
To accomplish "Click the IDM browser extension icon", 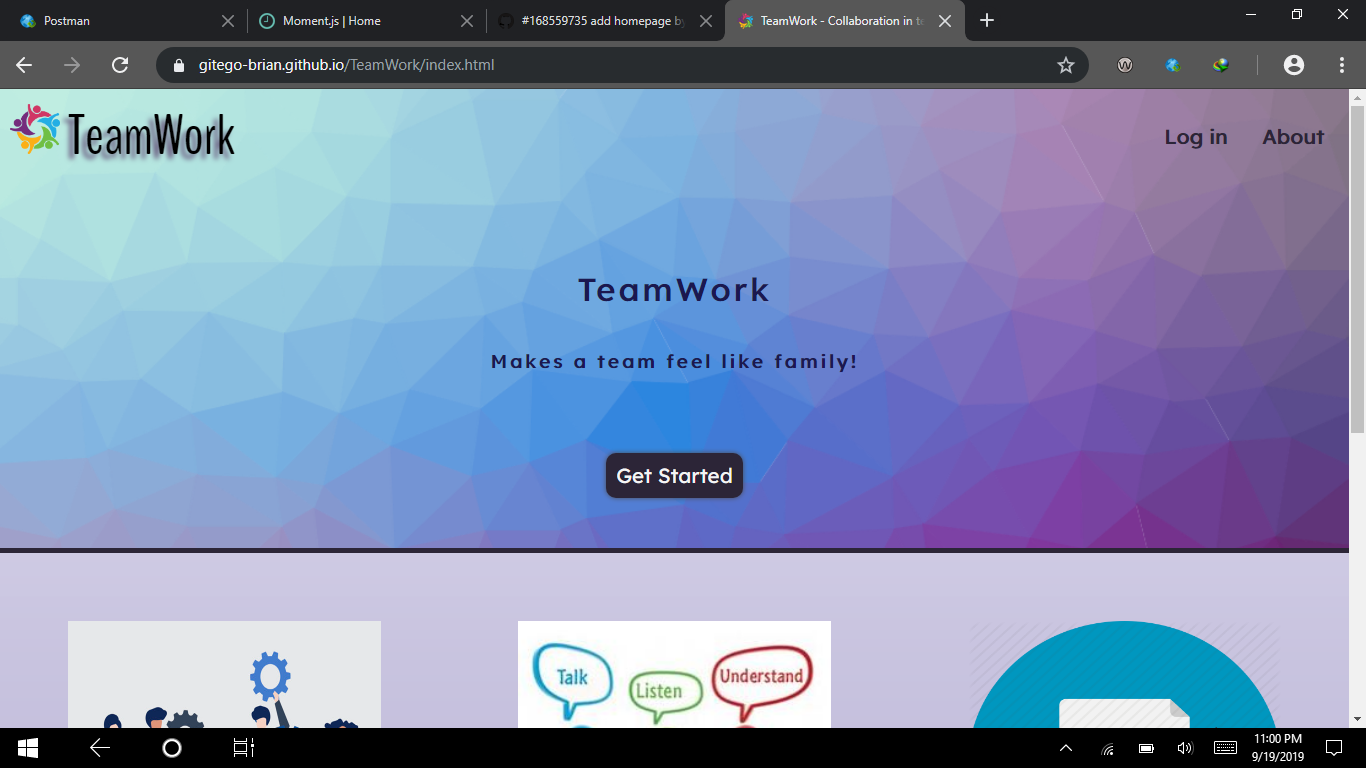I will pyautogui.click(x=1221, y=65).
